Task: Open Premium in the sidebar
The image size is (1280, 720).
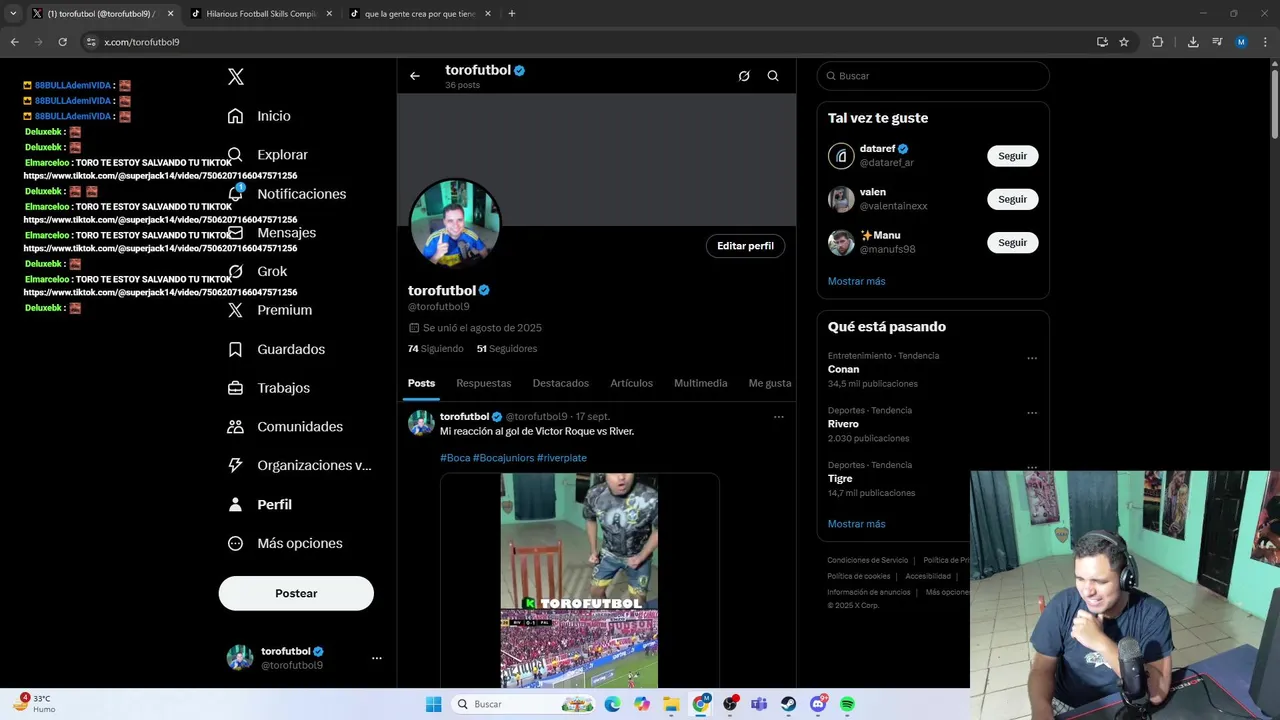Action: coord(270,310)
